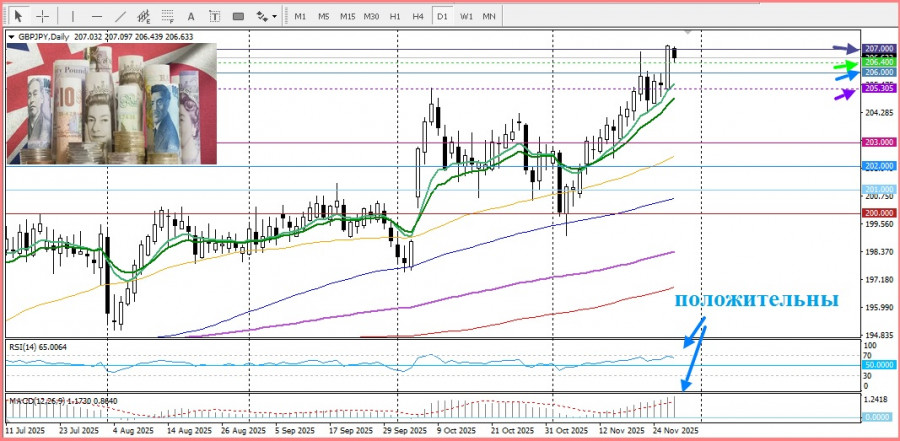
Task: Click the 4 Aug 2025 date label
Action: click(132, 430)
